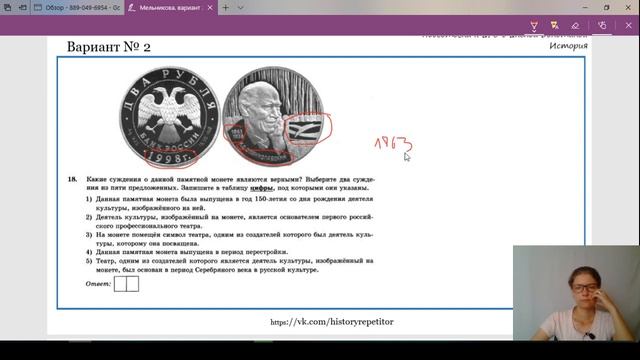Click statement 4 about перестройки
The image size is (640, 360).
pyautogui.click(x=187, y=252)
